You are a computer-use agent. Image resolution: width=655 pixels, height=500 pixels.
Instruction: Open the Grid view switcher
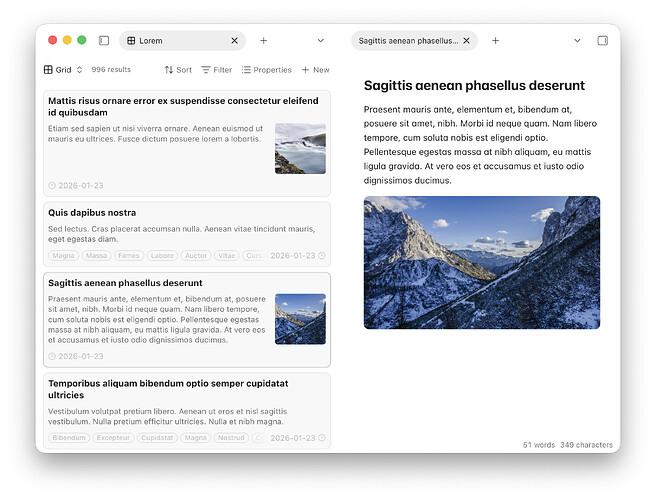pyautogui.click(x=58, y=70)
